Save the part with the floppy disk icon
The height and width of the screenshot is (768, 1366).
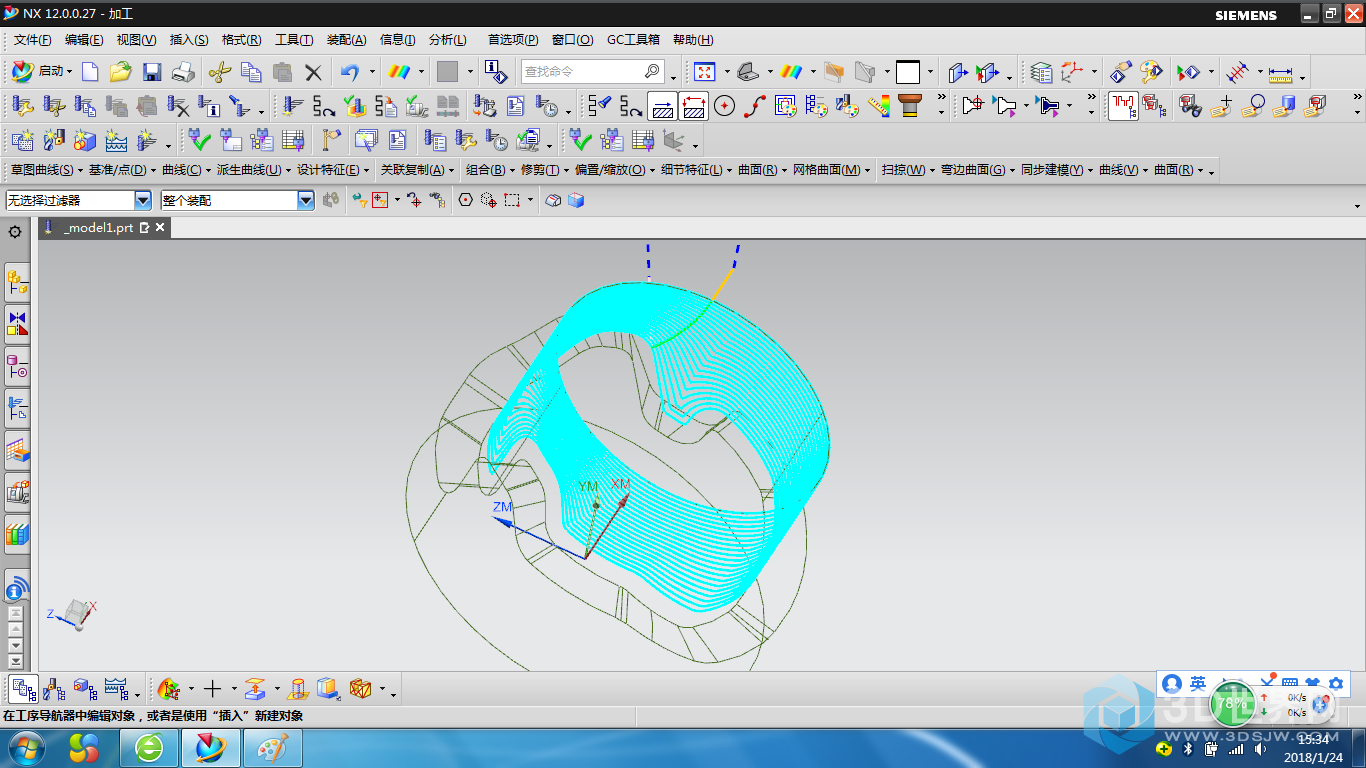click(x=152, y=72)
